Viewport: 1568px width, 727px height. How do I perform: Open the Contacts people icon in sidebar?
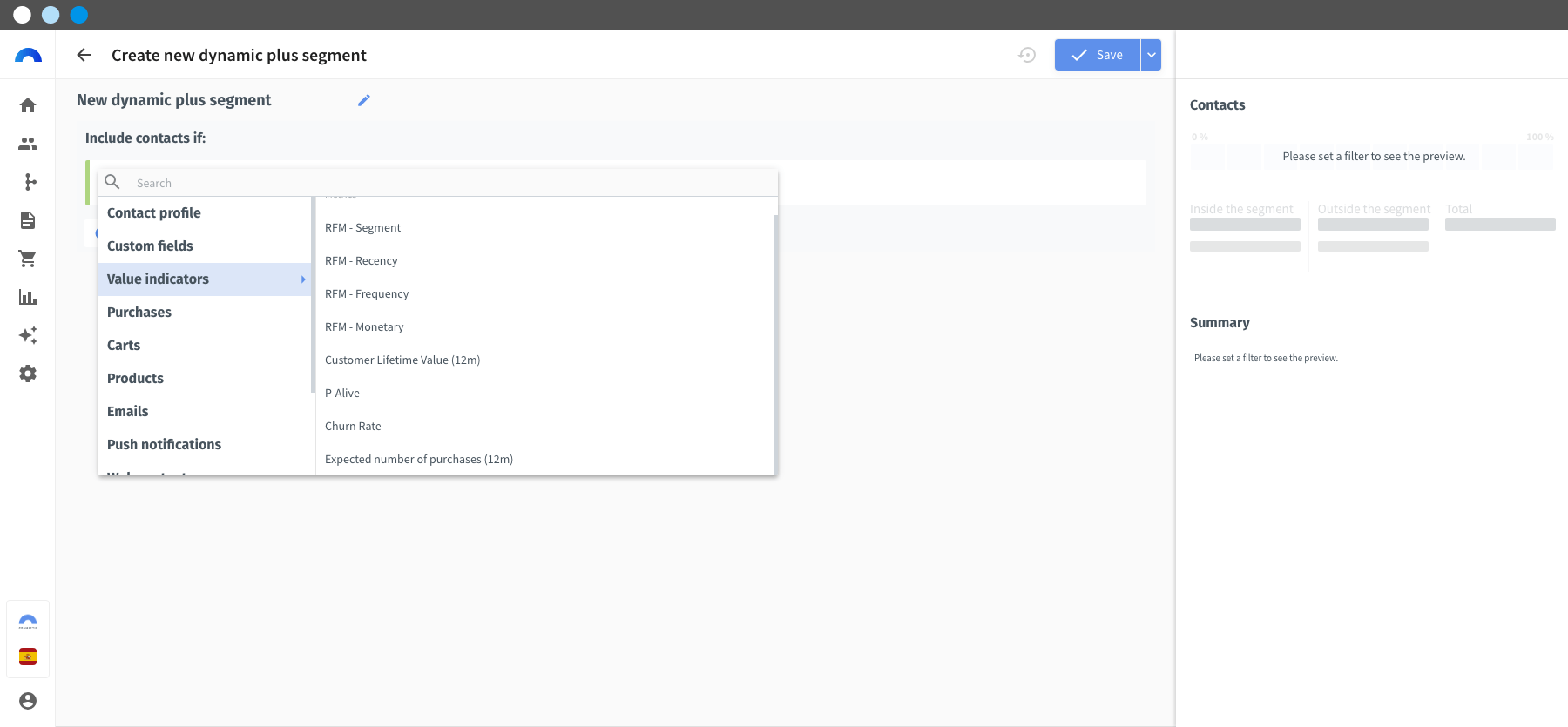[x=28, y=144]
